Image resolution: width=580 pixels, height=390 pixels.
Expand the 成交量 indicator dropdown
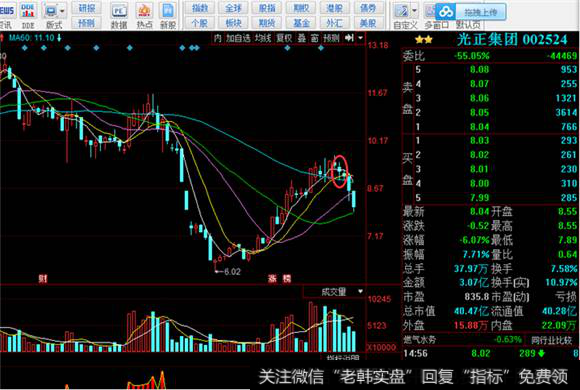click(360, 292)
